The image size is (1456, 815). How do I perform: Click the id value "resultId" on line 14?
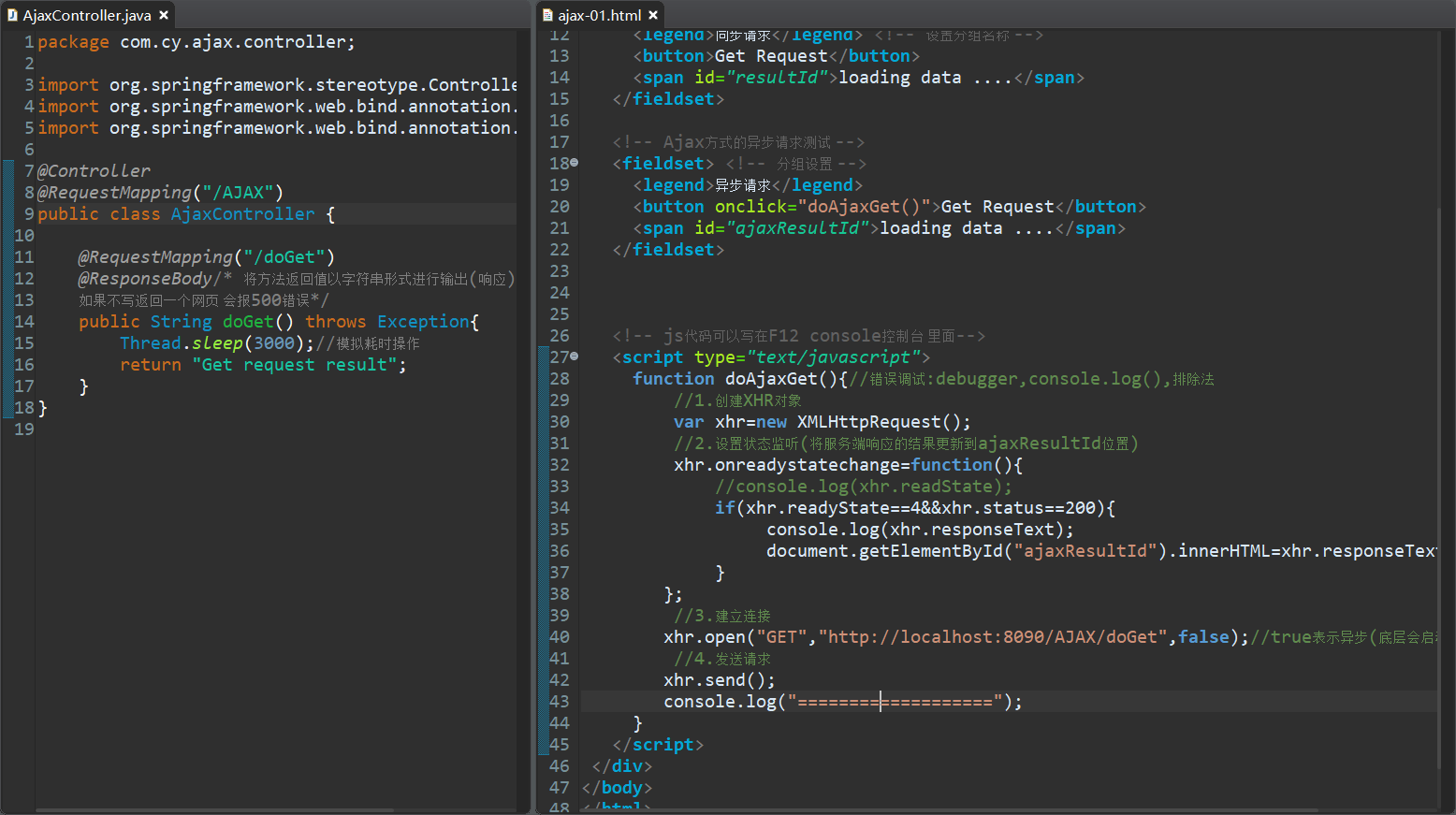(x=781, y=78)
